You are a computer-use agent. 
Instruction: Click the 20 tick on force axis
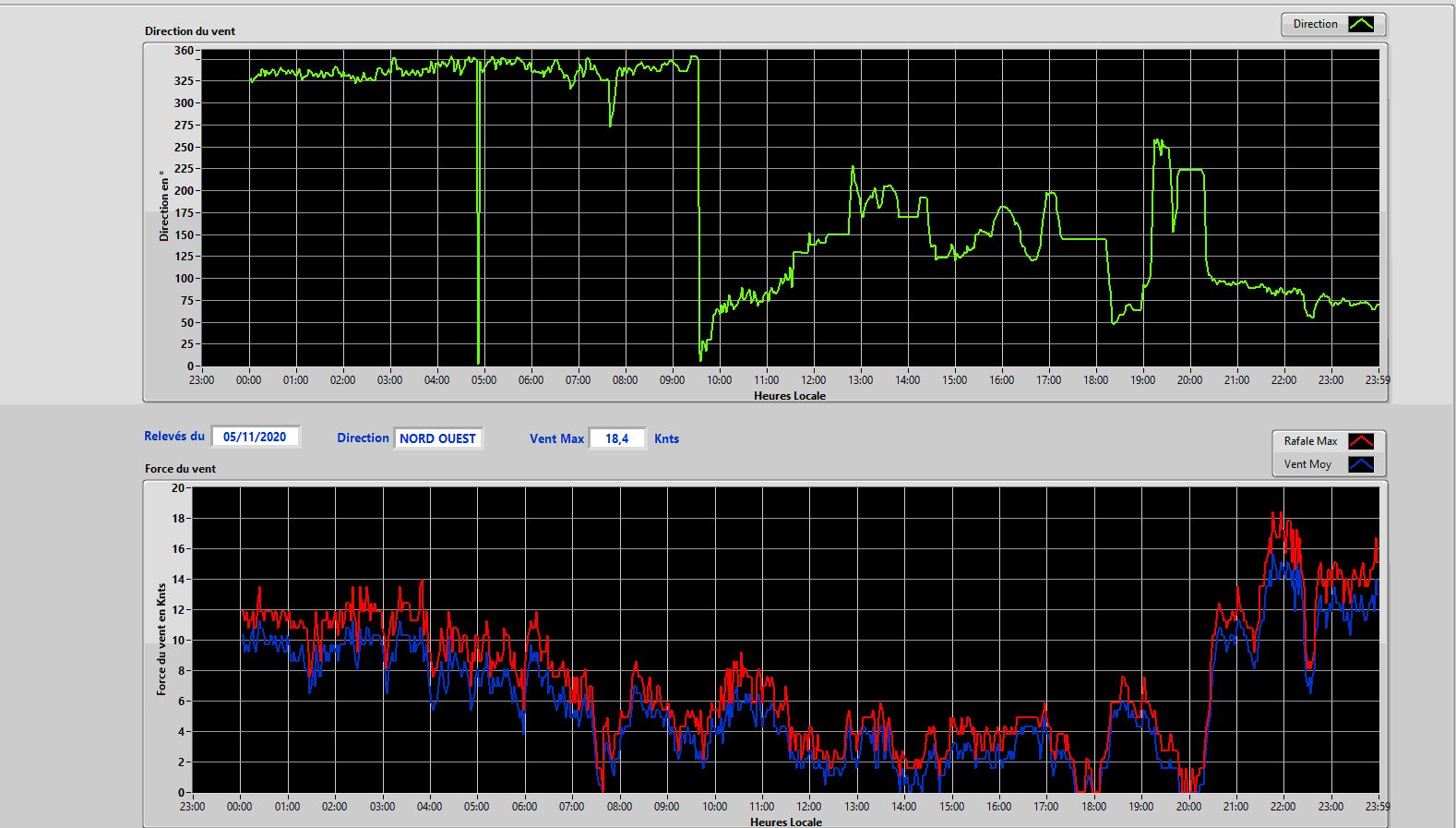point(178,487)
